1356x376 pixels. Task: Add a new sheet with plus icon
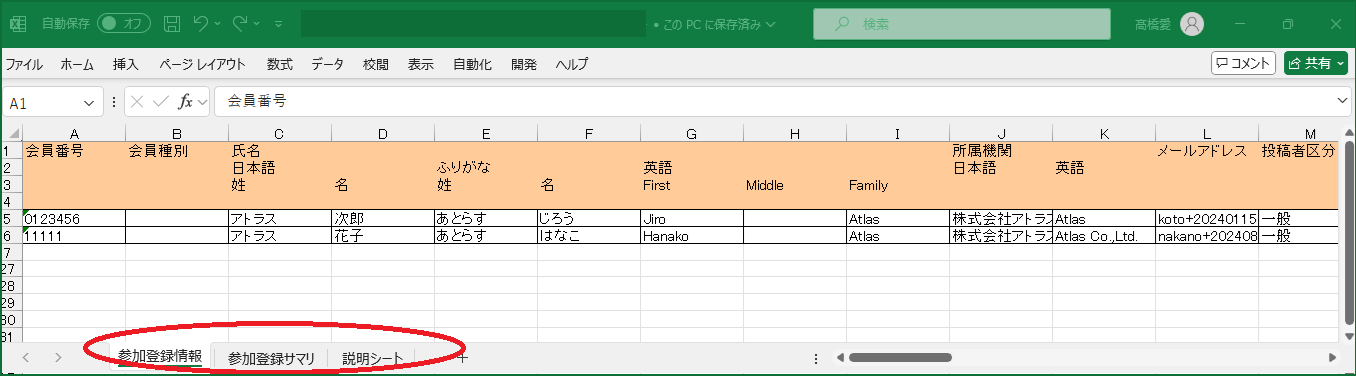[462, 357]
